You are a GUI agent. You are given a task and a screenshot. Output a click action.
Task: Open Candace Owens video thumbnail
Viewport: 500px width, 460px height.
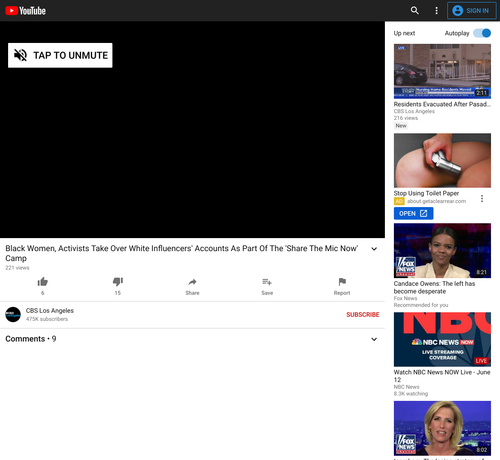(x=442, y=251)
